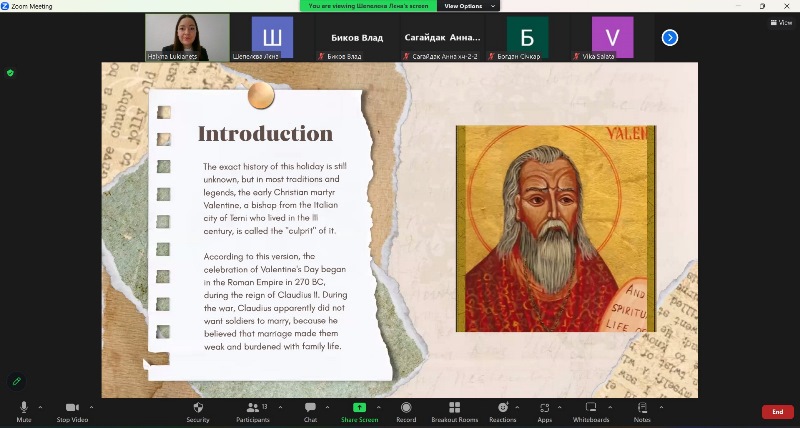The height and width of the screenshot is (428, 800).
Task: Expand chat options caret
Action: point(327,408)
